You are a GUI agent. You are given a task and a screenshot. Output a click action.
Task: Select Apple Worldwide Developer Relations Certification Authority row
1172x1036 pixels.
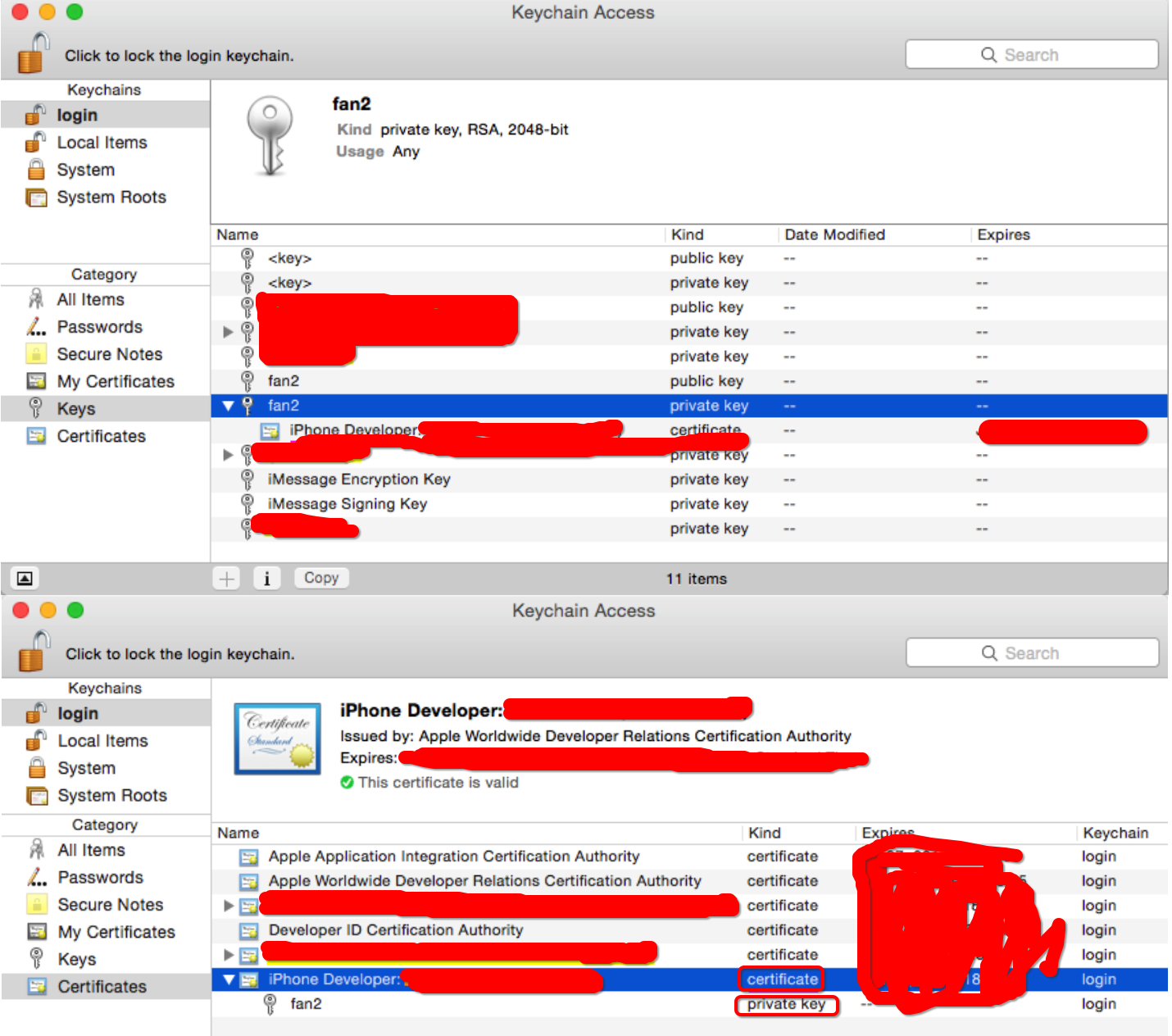tap(689, 881)
